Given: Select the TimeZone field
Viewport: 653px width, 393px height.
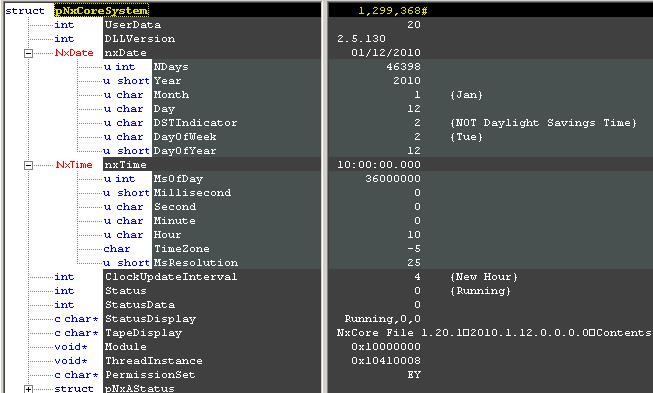Looking at the screenshot, I should click(182, 249).
